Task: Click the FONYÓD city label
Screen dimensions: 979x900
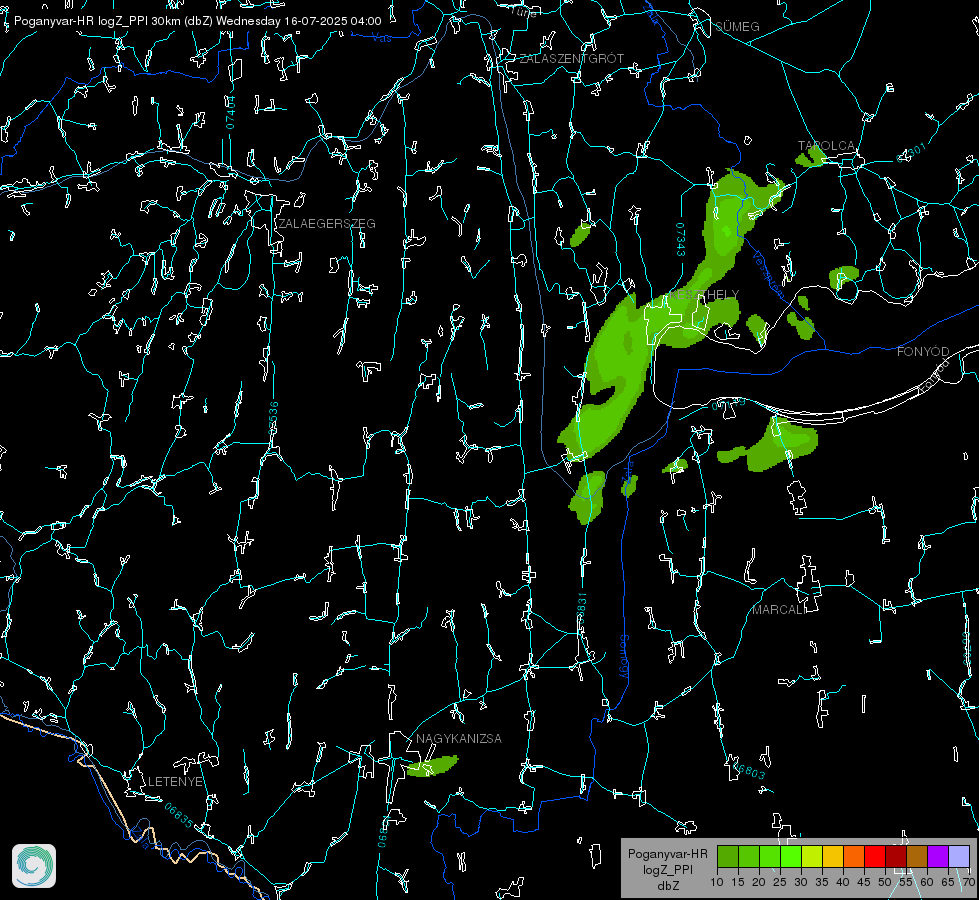Action: click(923, 352)
